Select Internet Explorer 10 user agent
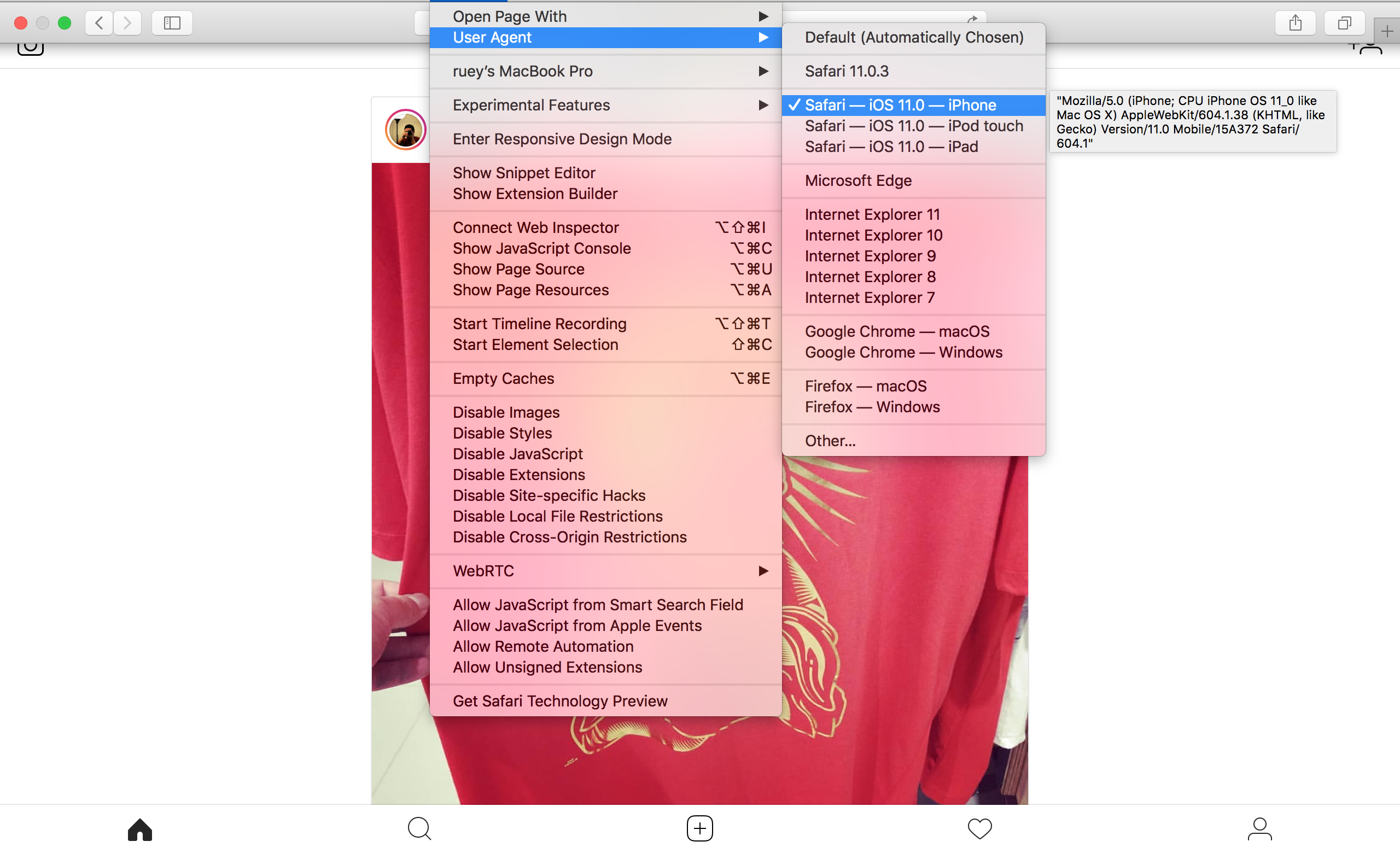Image resolution: width=1400 pixels, height=853 pixels. pos(913,235)
